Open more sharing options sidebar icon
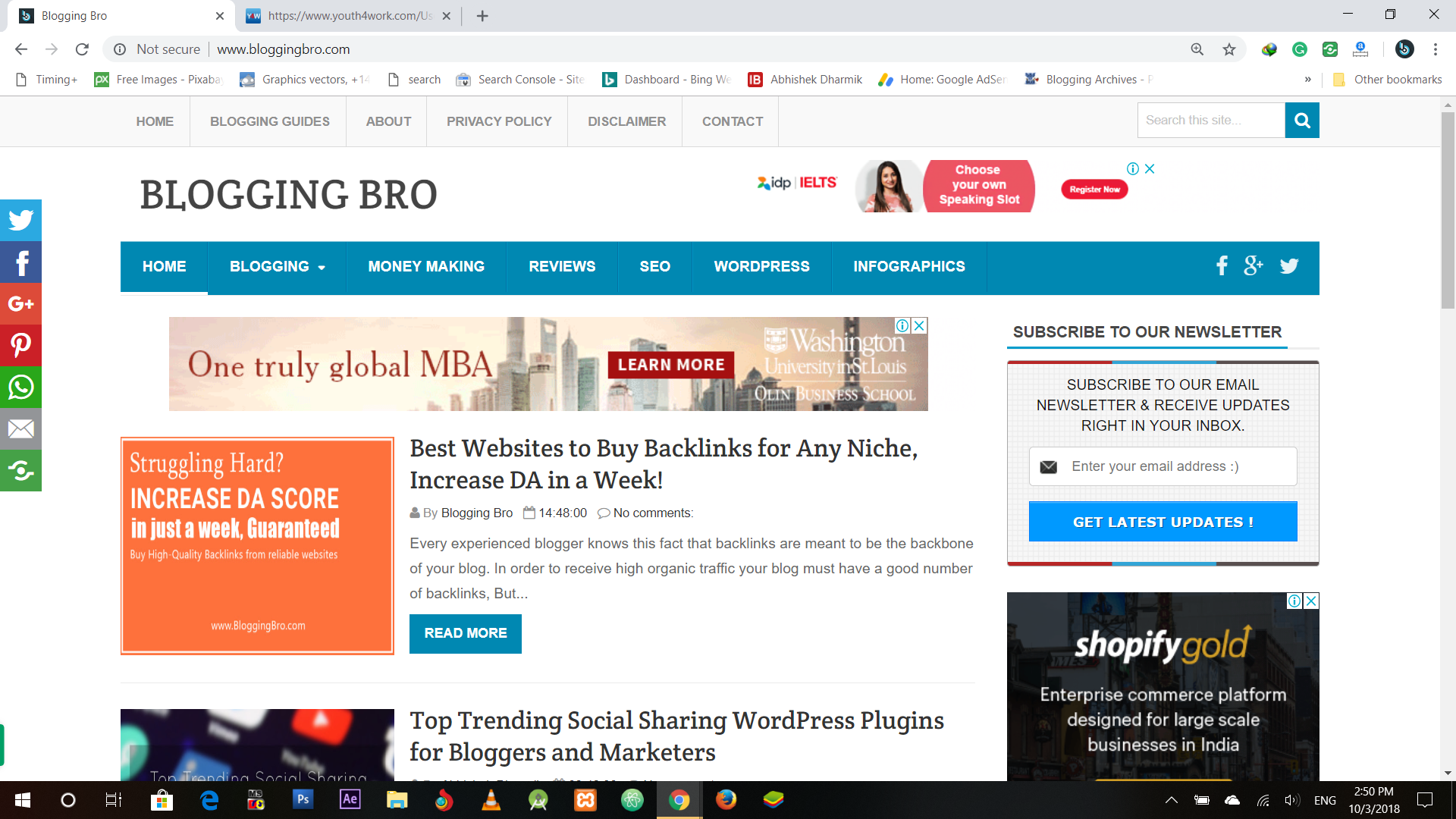Viewport: 1456px width, 819px height. (x=20, y=471)
